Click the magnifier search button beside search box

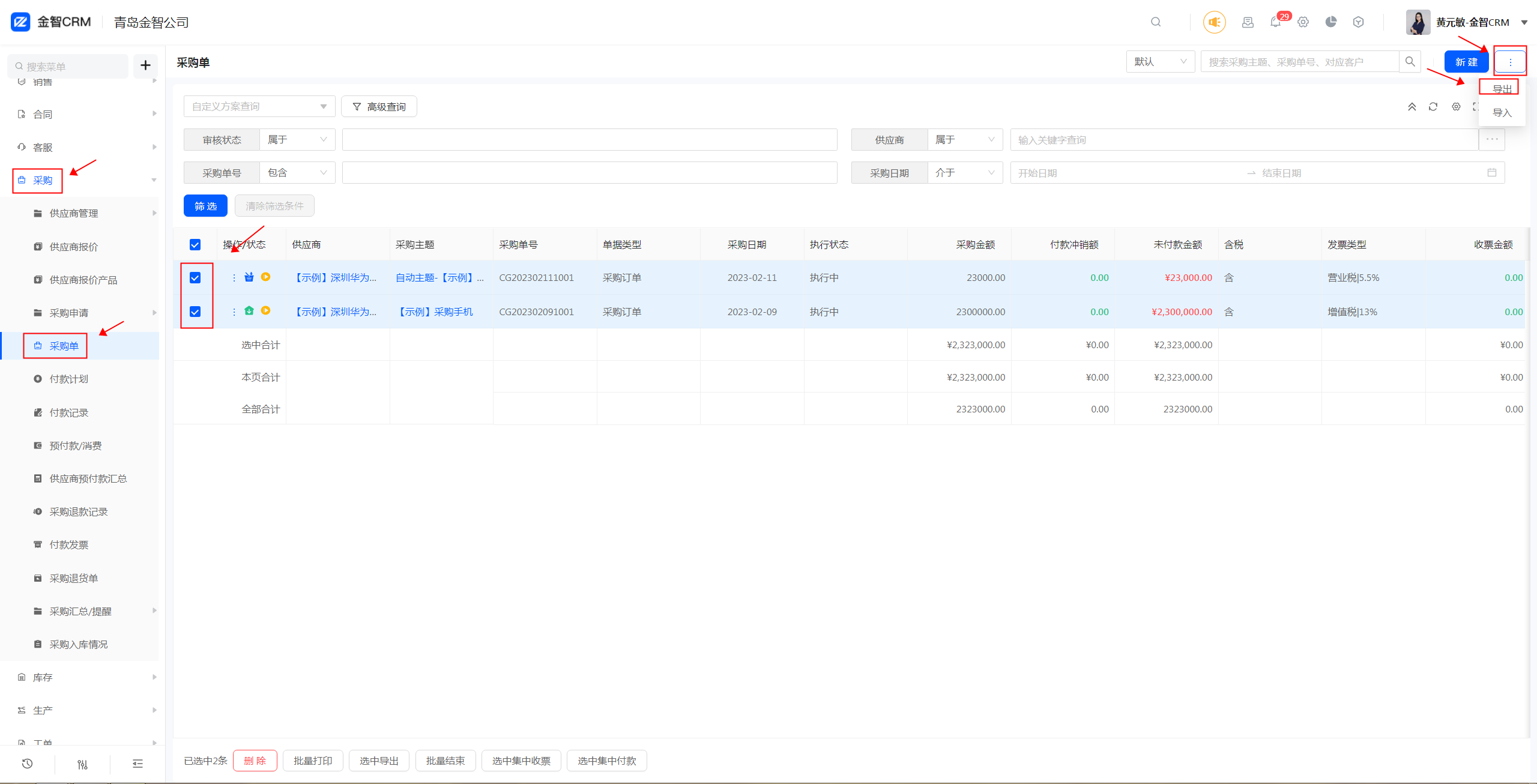(x=1410, y=62)
